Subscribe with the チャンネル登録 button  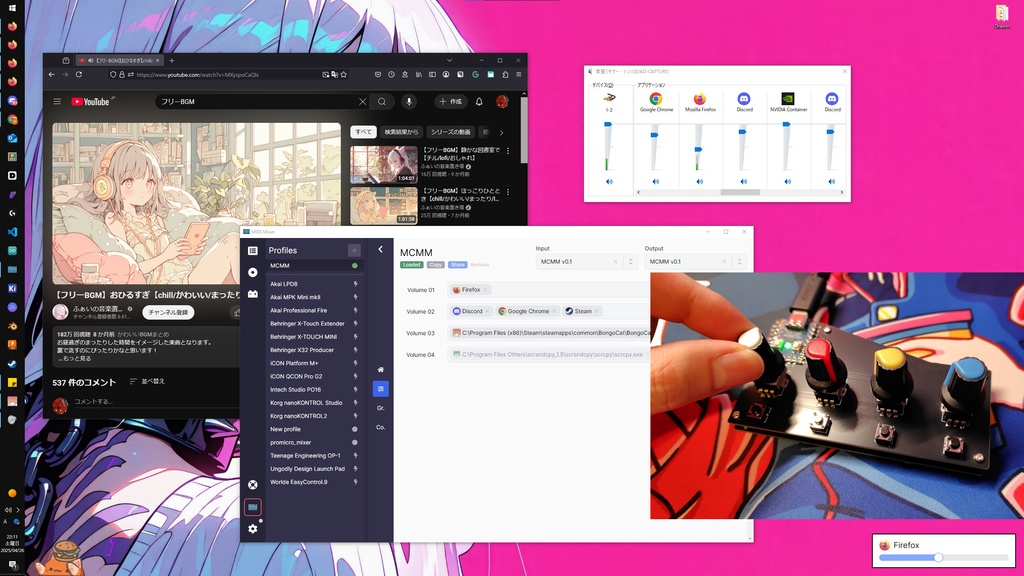[x=168, y=312]
